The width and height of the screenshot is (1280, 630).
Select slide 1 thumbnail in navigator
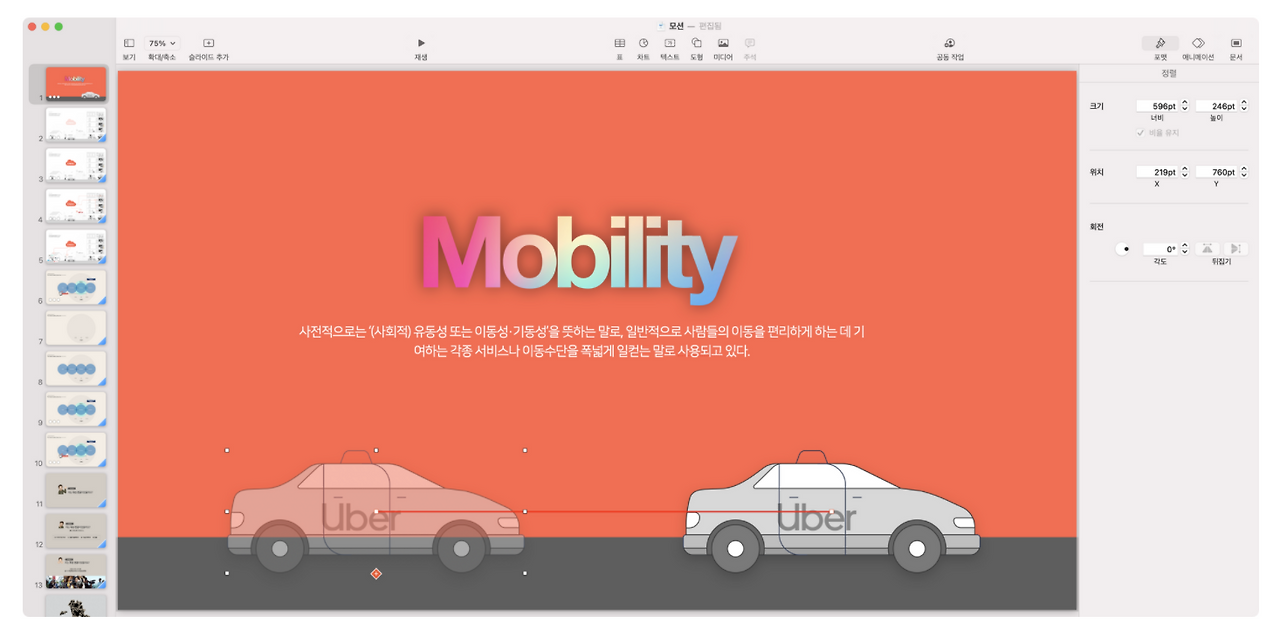point(76,84)
